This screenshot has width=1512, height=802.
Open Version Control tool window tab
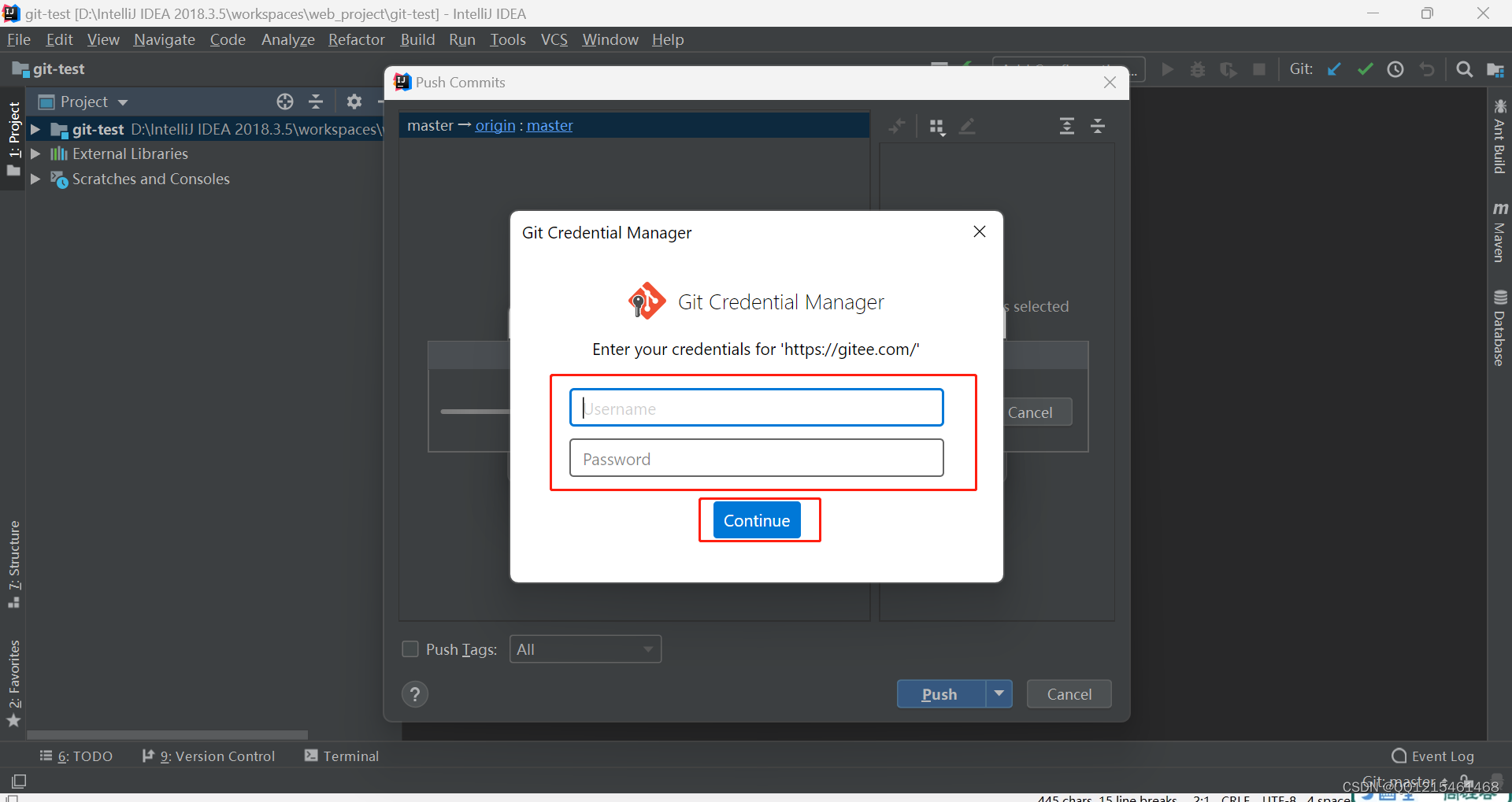[x=209, y=756]
